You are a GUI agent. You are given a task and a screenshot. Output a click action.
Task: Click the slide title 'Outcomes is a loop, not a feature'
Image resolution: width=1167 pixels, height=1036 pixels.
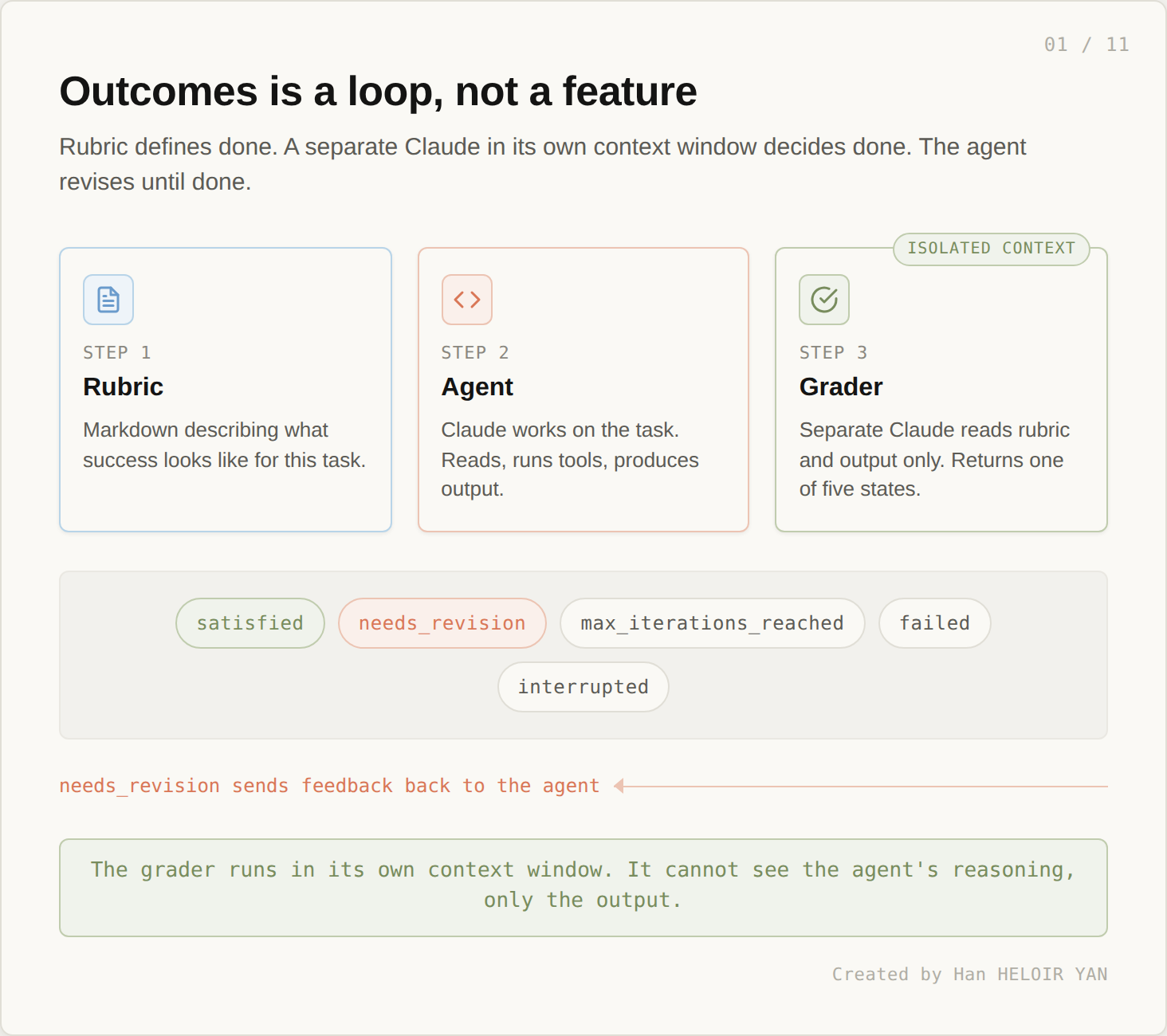coord(378,91)
